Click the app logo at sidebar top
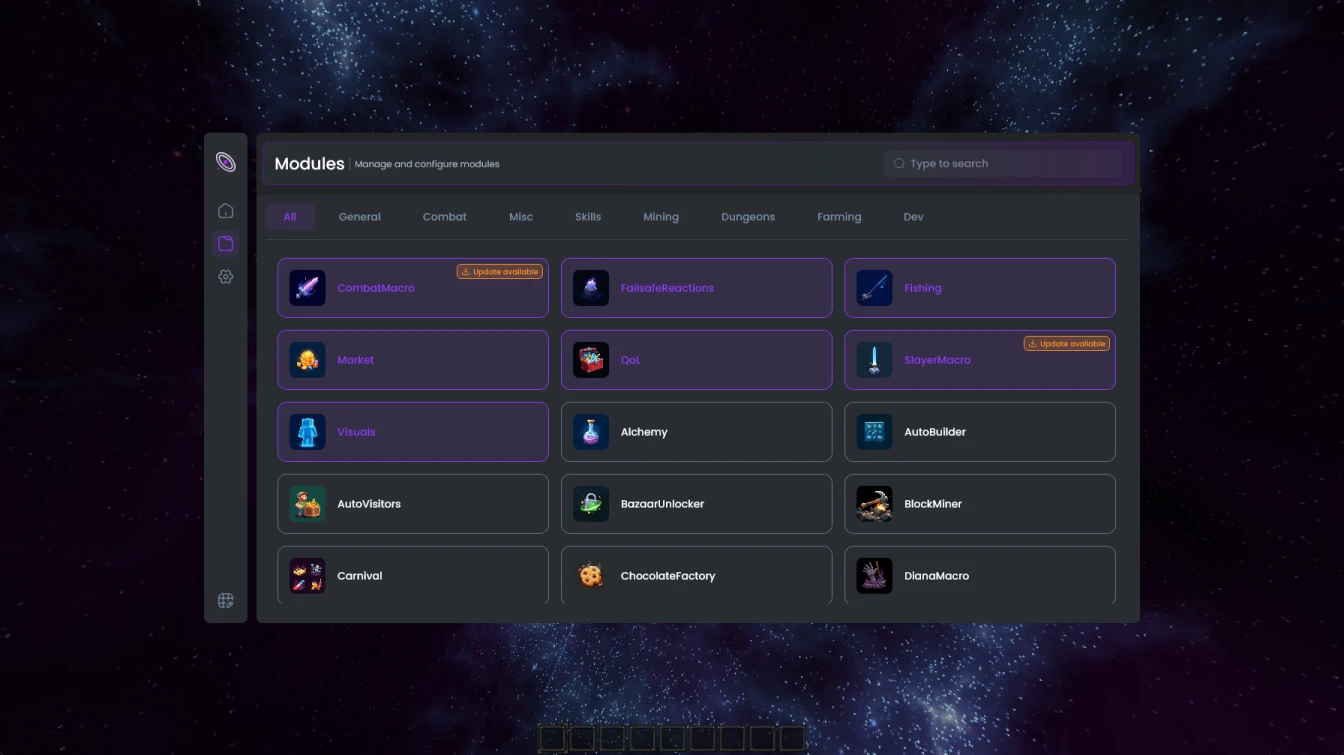1344x755 pixels. [226, 161]
